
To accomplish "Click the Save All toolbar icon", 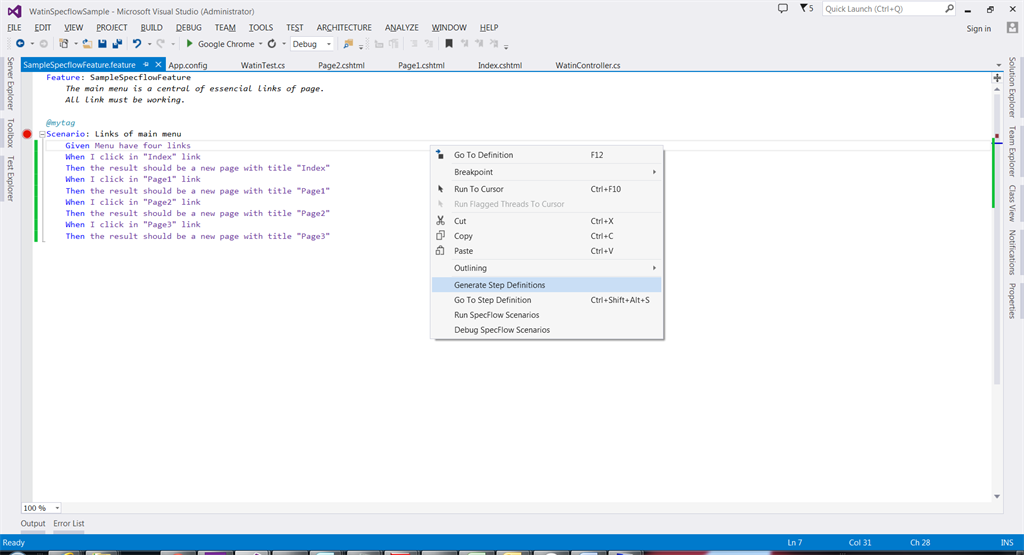I will (117, 44).
